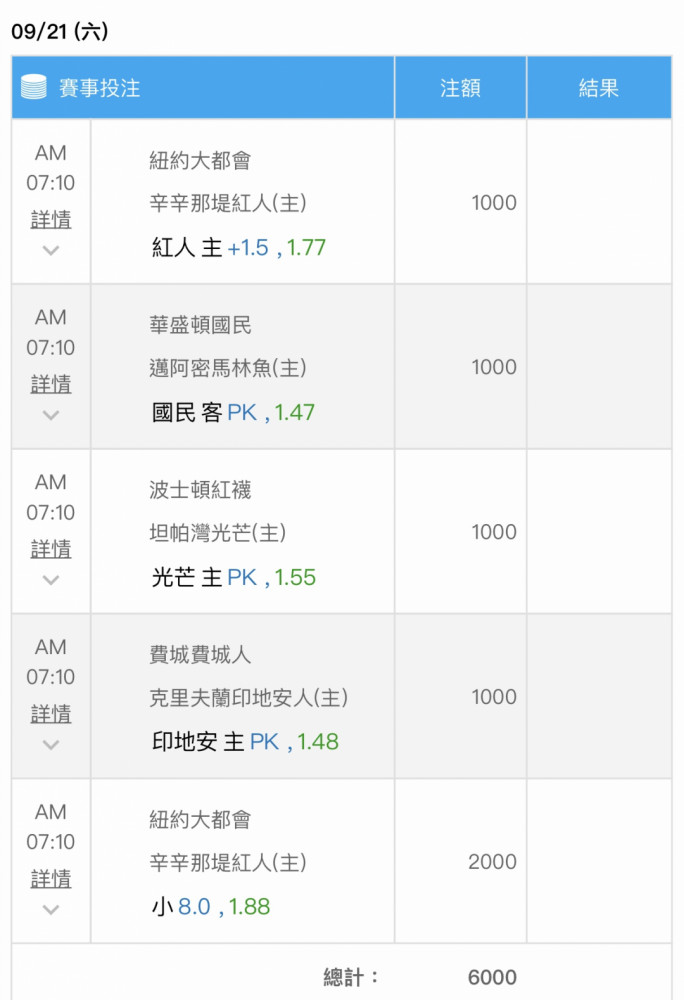Click the 紅人 主 +1.5 , 1.77 odds text
684x1000 pixels.
pyautogui.click(x=238, y=247)
